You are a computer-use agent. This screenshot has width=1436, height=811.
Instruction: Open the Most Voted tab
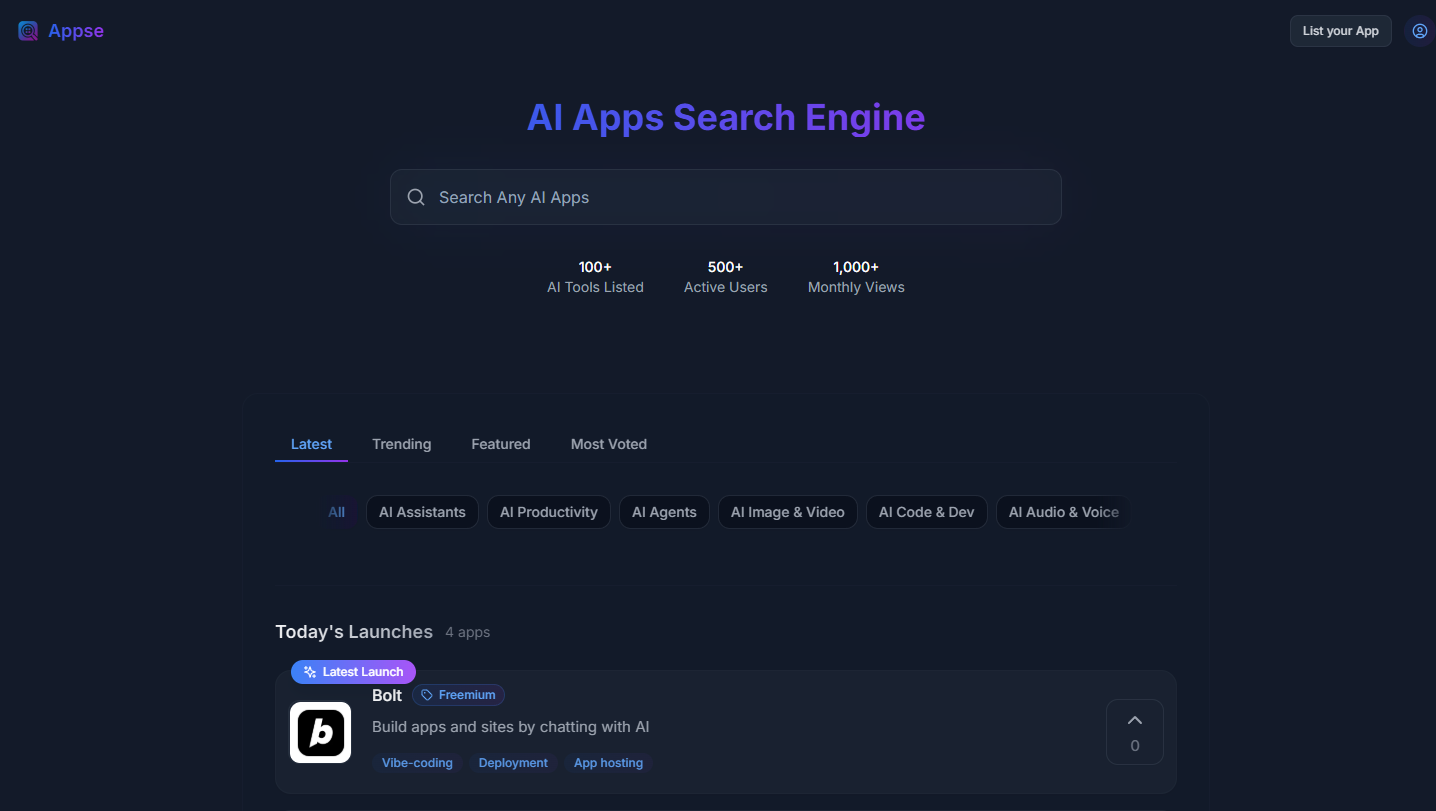[608, 443]
